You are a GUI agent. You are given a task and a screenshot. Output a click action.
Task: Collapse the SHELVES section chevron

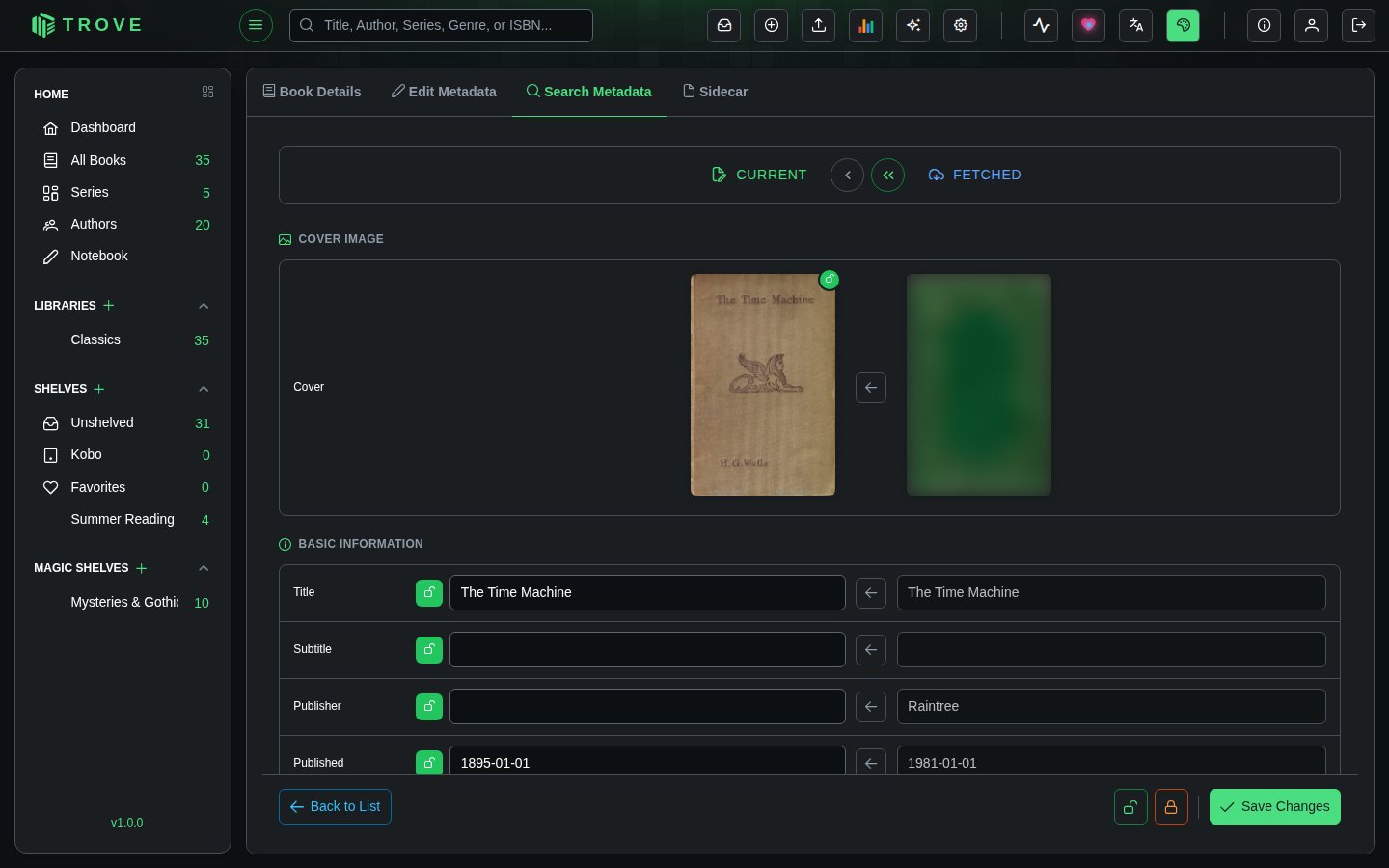(204, 389)
